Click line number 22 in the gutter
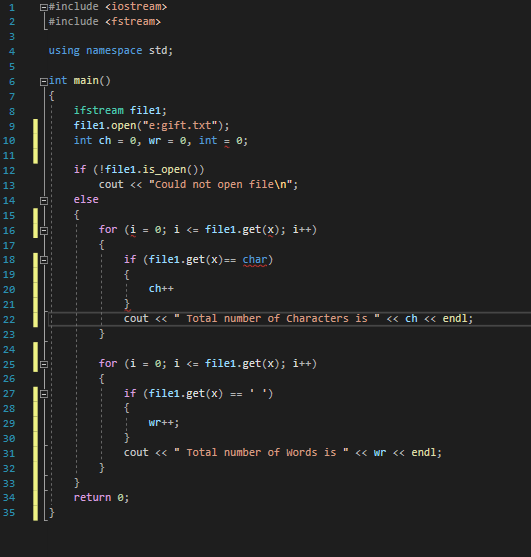The image size is (531, 557). click(9, 319)
